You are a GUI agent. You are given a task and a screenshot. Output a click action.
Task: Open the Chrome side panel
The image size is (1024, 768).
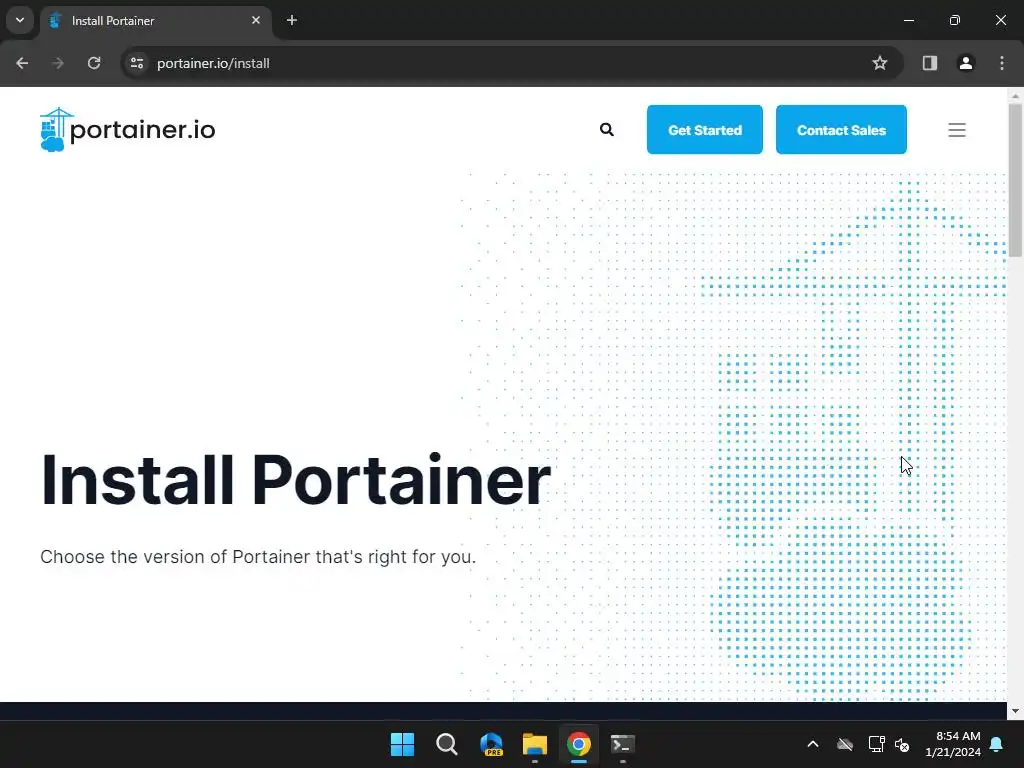(930, 63)
